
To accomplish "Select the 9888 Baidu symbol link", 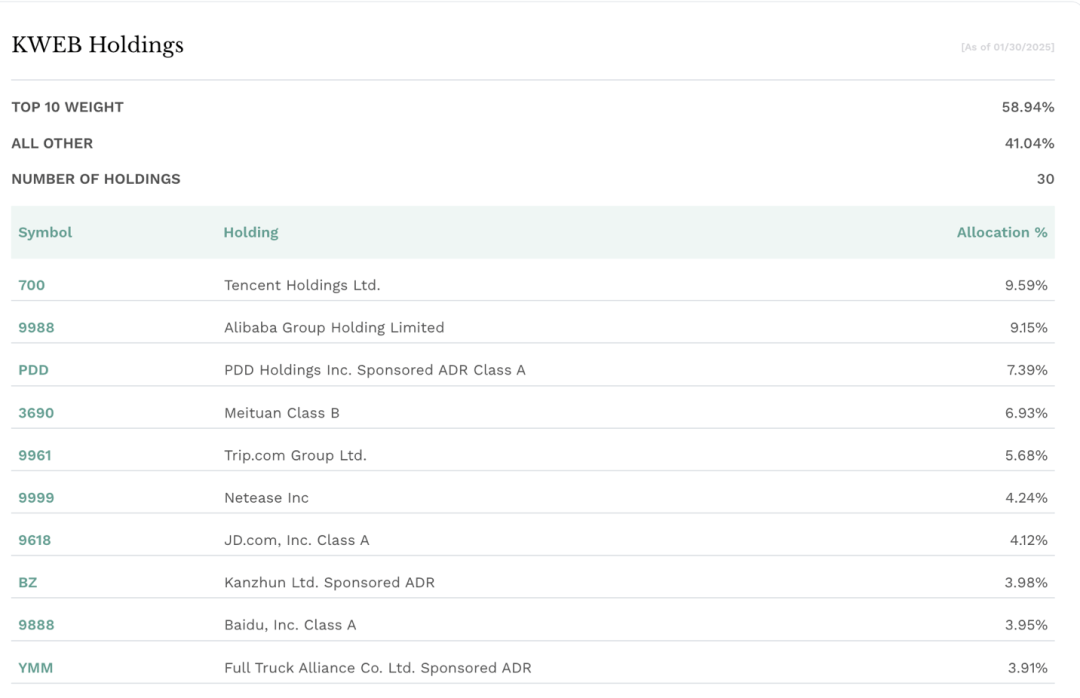I will [x=36, y=625].
